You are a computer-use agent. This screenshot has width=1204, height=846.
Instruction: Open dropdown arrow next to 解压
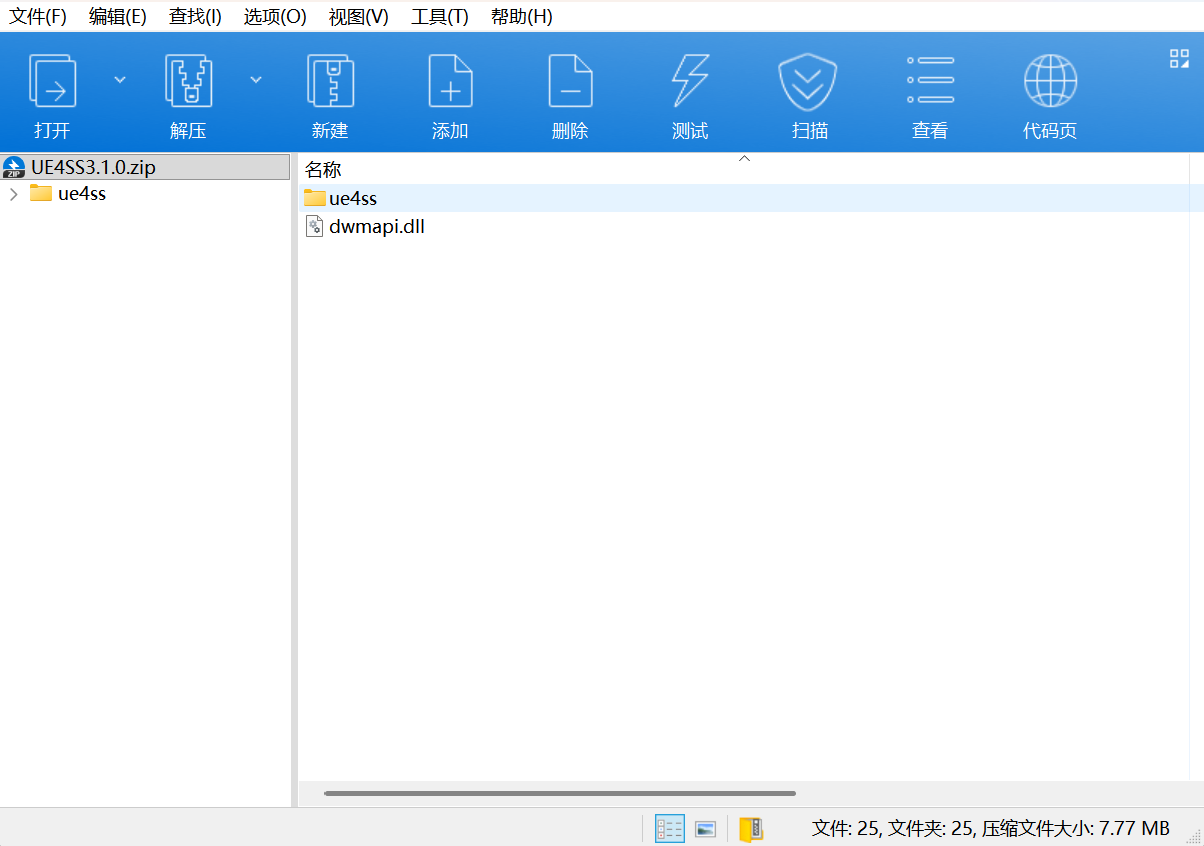pyautogui.click(x=256, y=80)
